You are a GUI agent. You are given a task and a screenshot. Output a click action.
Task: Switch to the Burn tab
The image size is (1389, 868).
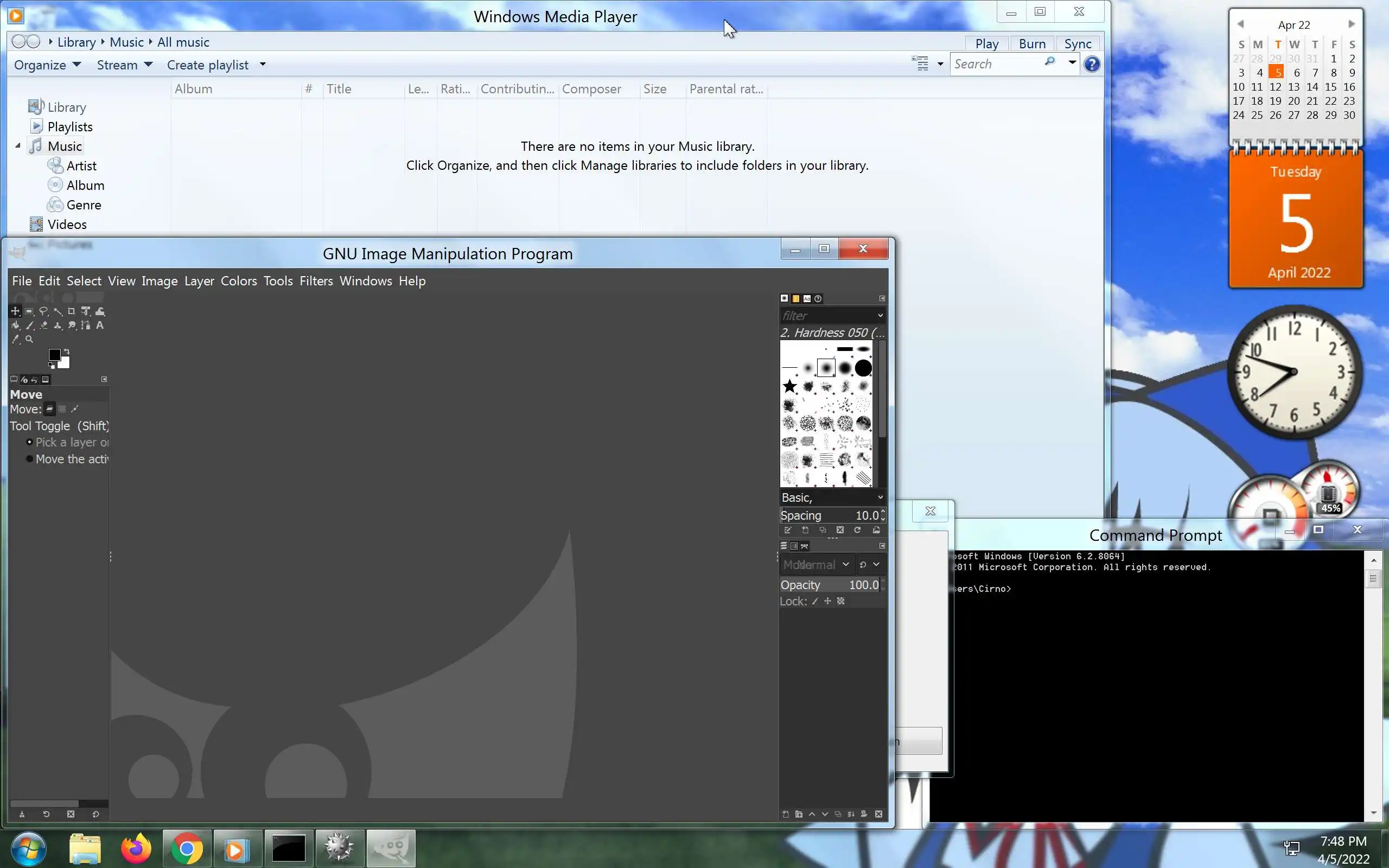pyautogui.click(x=1031, y=43)
